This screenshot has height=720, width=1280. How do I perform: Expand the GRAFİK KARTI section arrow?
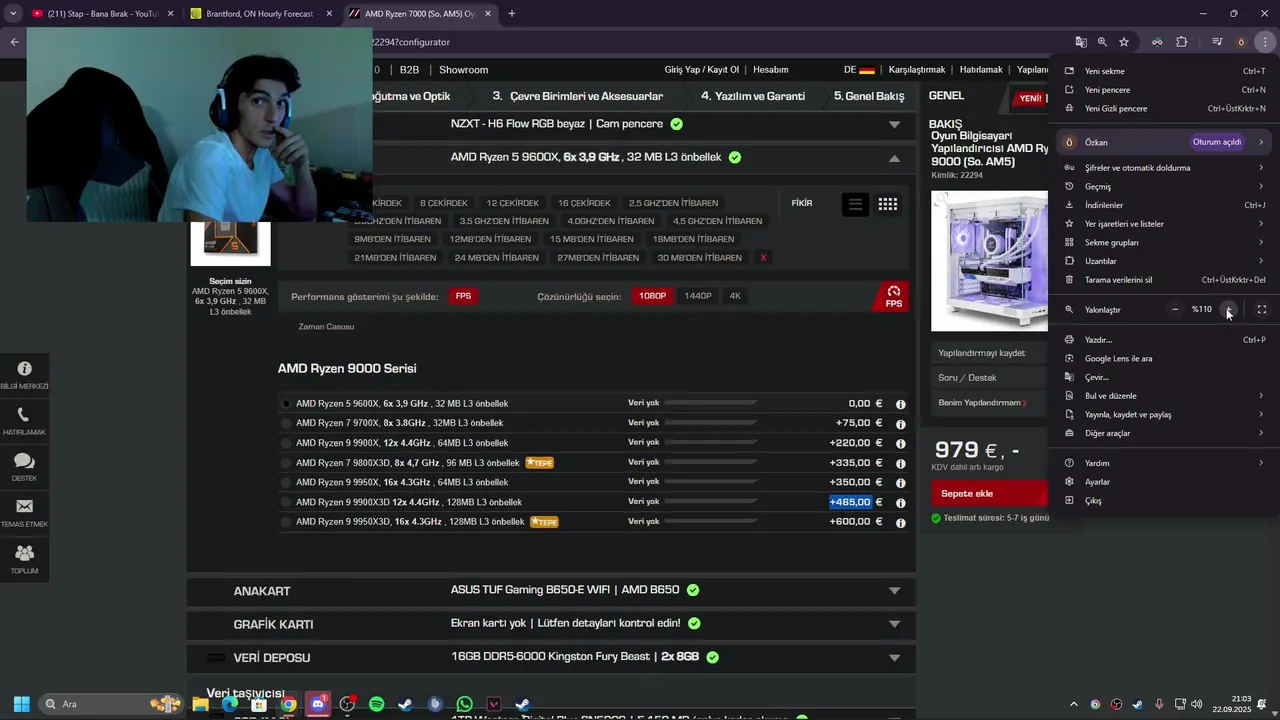point(894,624)
